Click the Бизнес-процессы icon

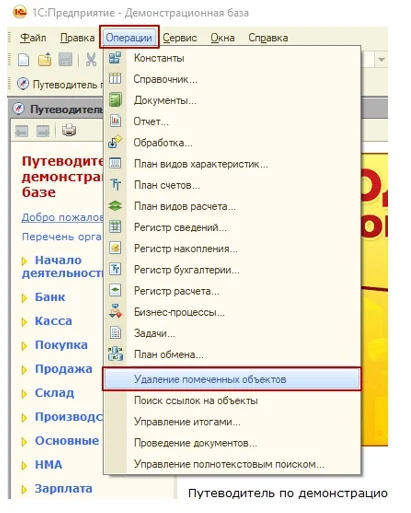coord(115,311)
